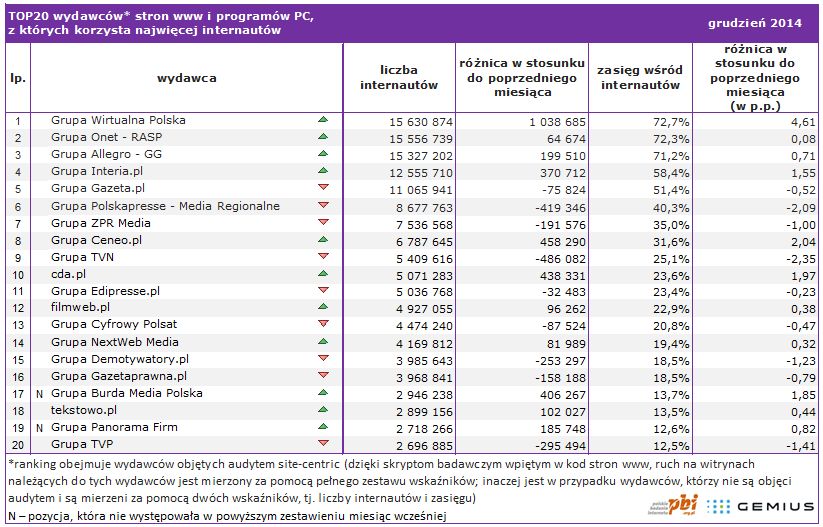Select the "wydawca" column header
Viewport: 823px width, 527px height.
click(x=186, y=77)
